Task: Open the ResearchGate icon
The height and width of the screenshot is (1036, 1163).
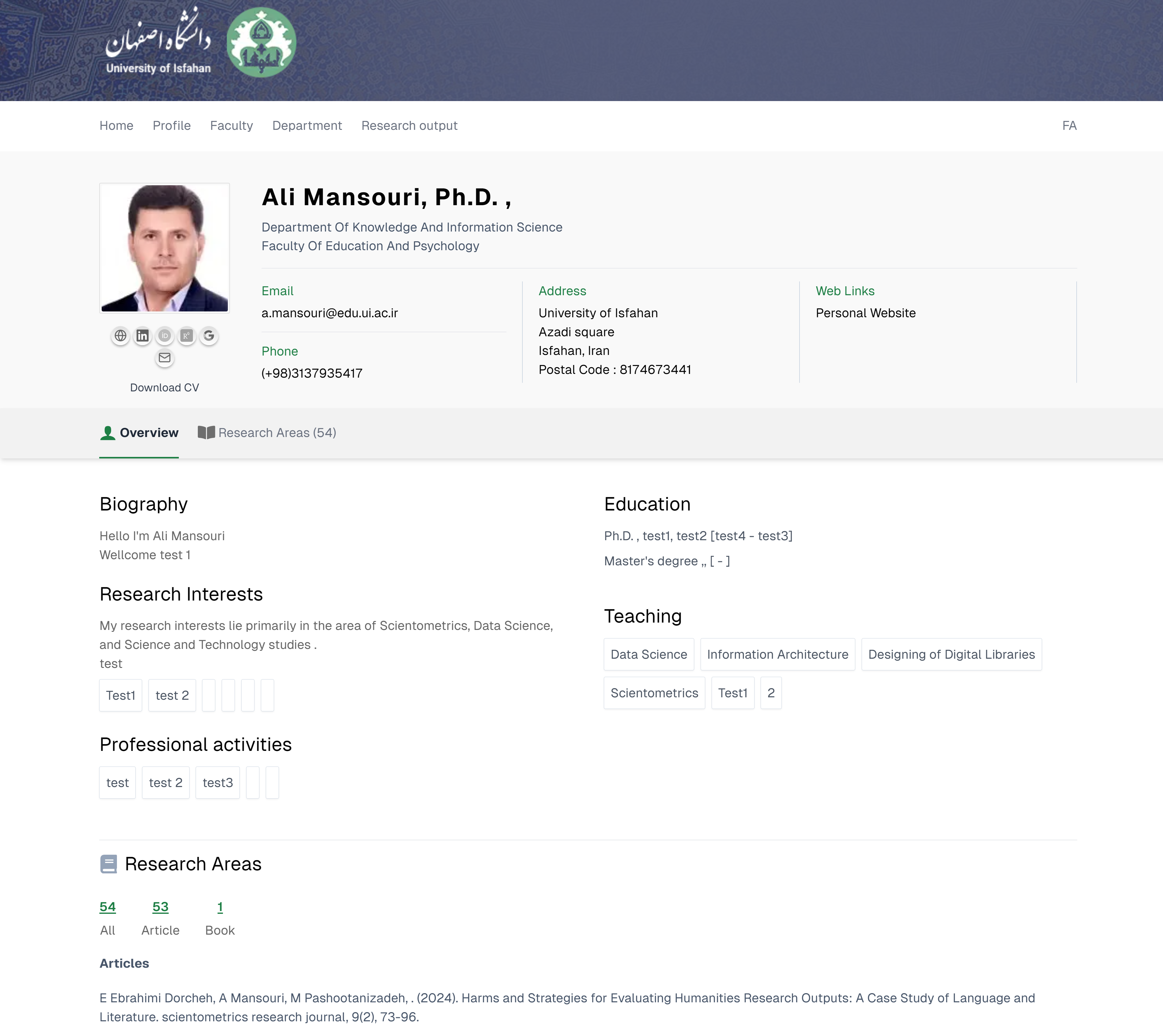Action: (x=187, y=336)
